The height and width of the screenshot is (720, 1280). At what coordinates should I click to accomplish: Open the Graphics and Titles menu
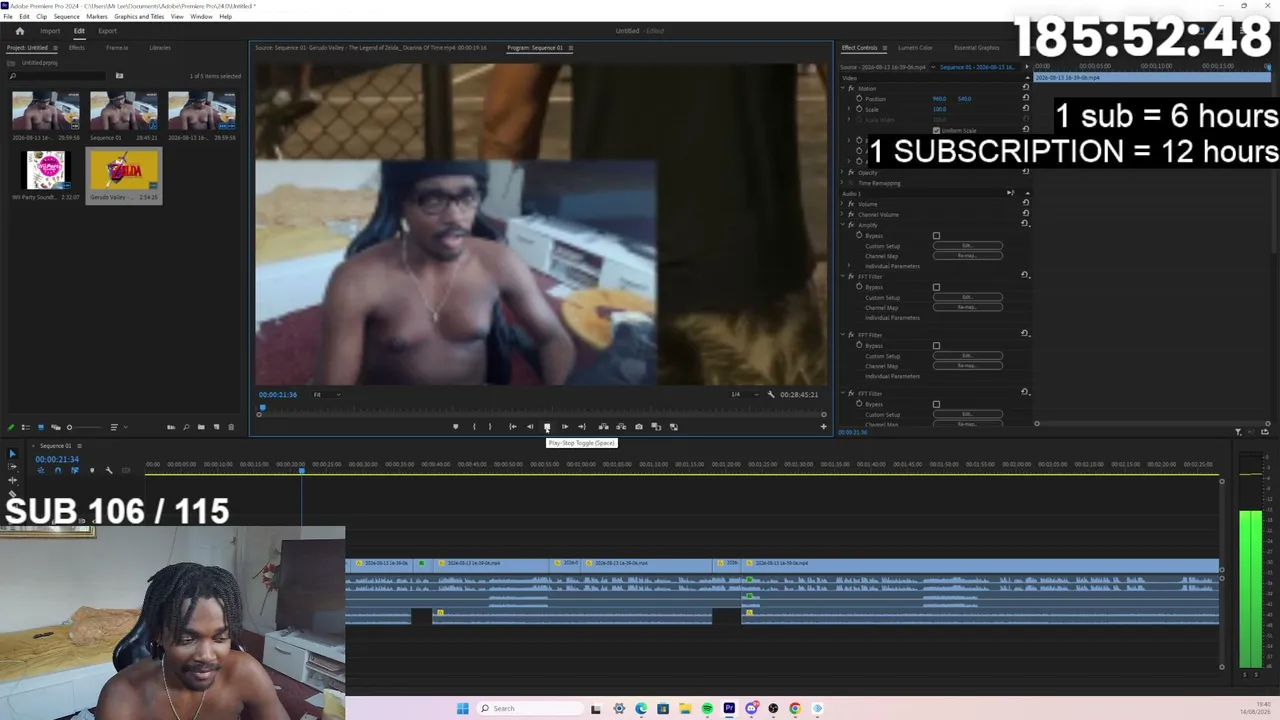point(139,17)
